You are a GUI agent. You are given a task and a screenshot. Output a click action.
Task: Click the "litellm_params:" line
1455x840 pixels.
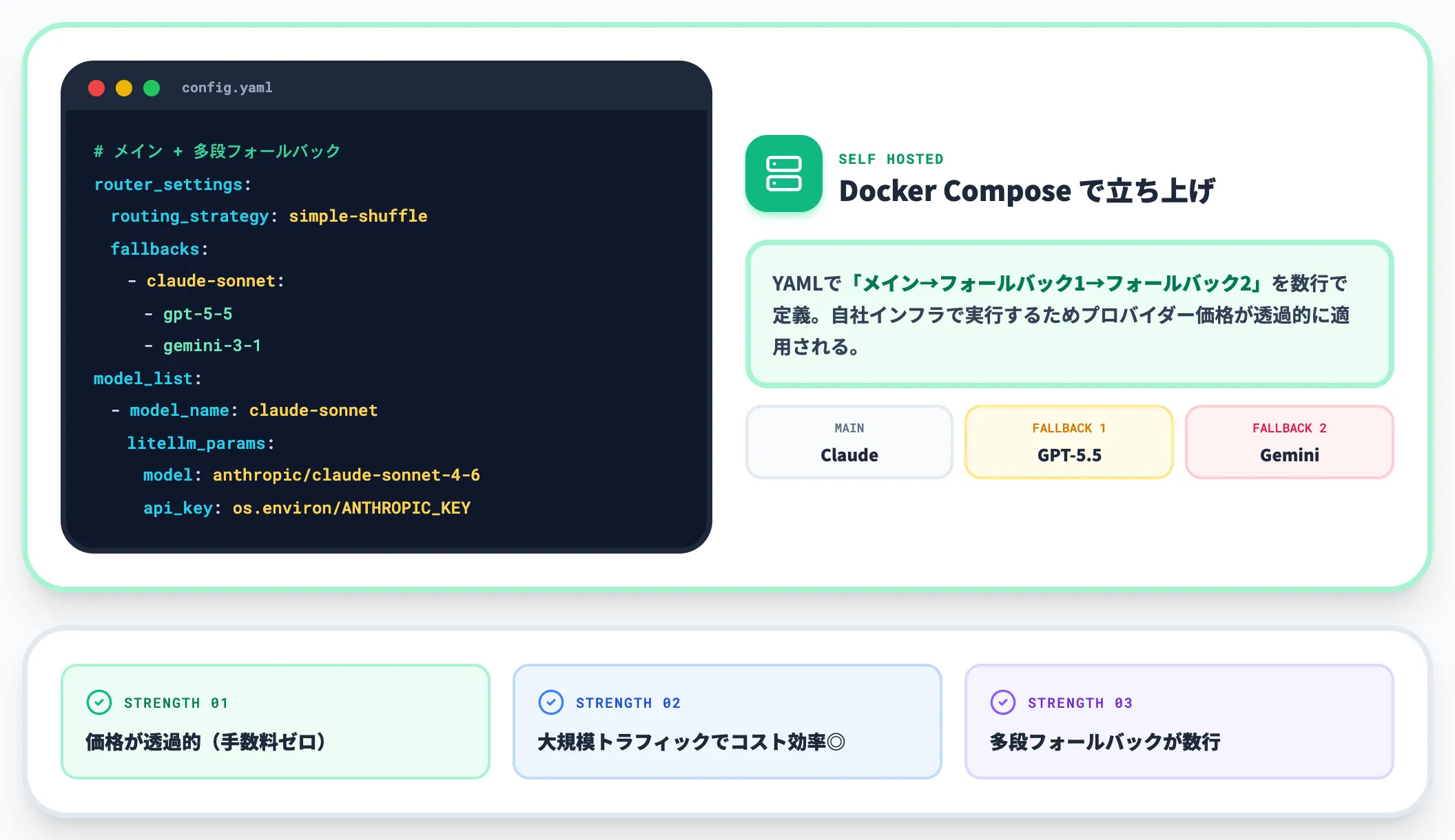(x=201, y=443)
